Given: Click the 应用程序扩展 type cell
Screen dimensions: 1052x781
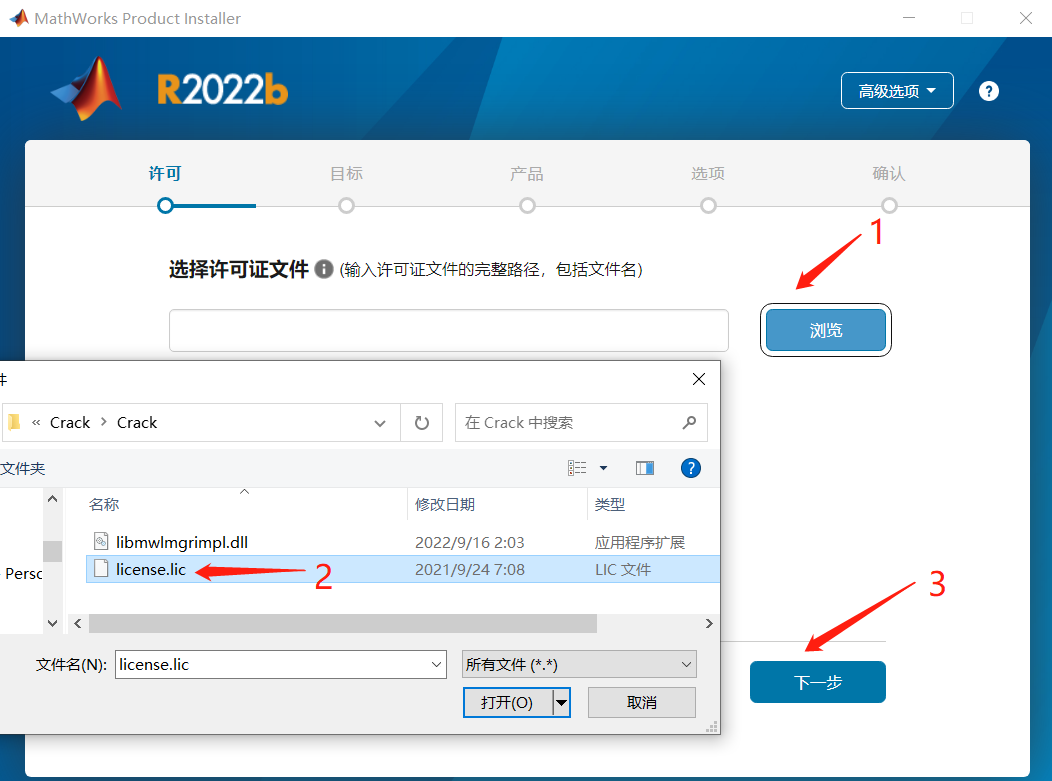Looking at the screenshot, I should [x=640, y=542].
